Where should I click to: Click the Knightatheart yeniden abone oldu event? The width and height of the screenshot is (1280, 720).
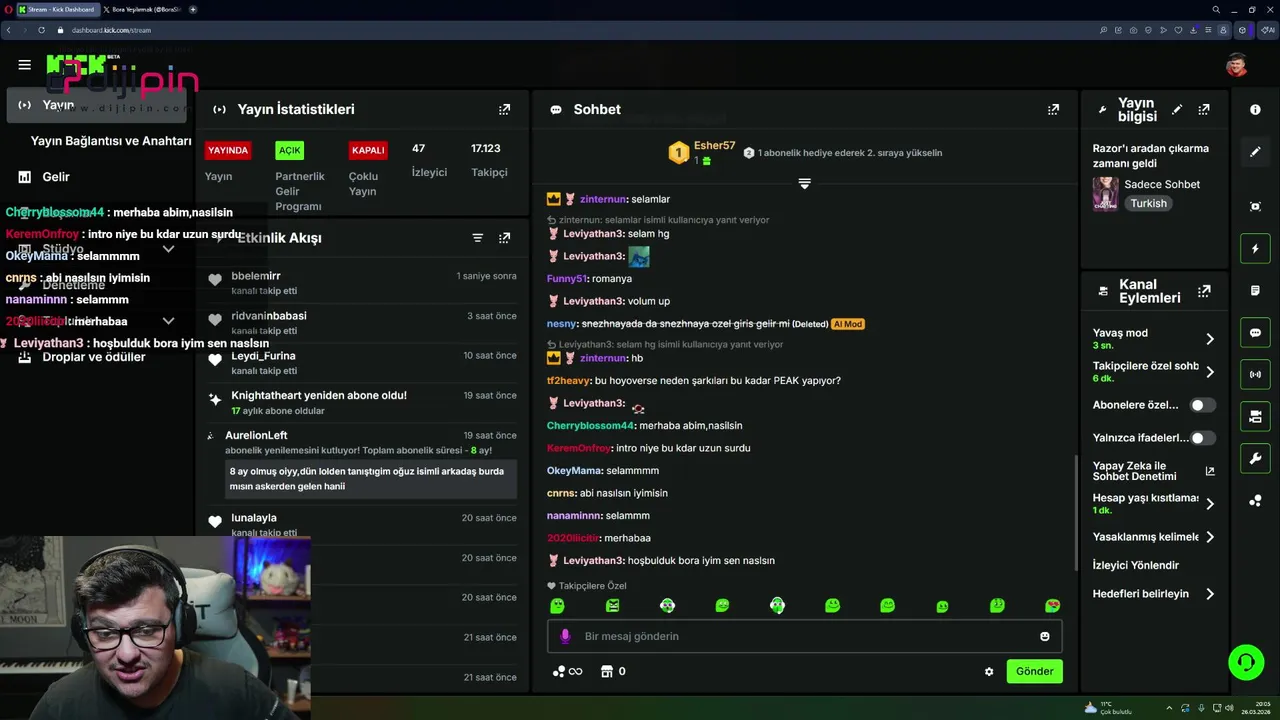click(364, 403)
